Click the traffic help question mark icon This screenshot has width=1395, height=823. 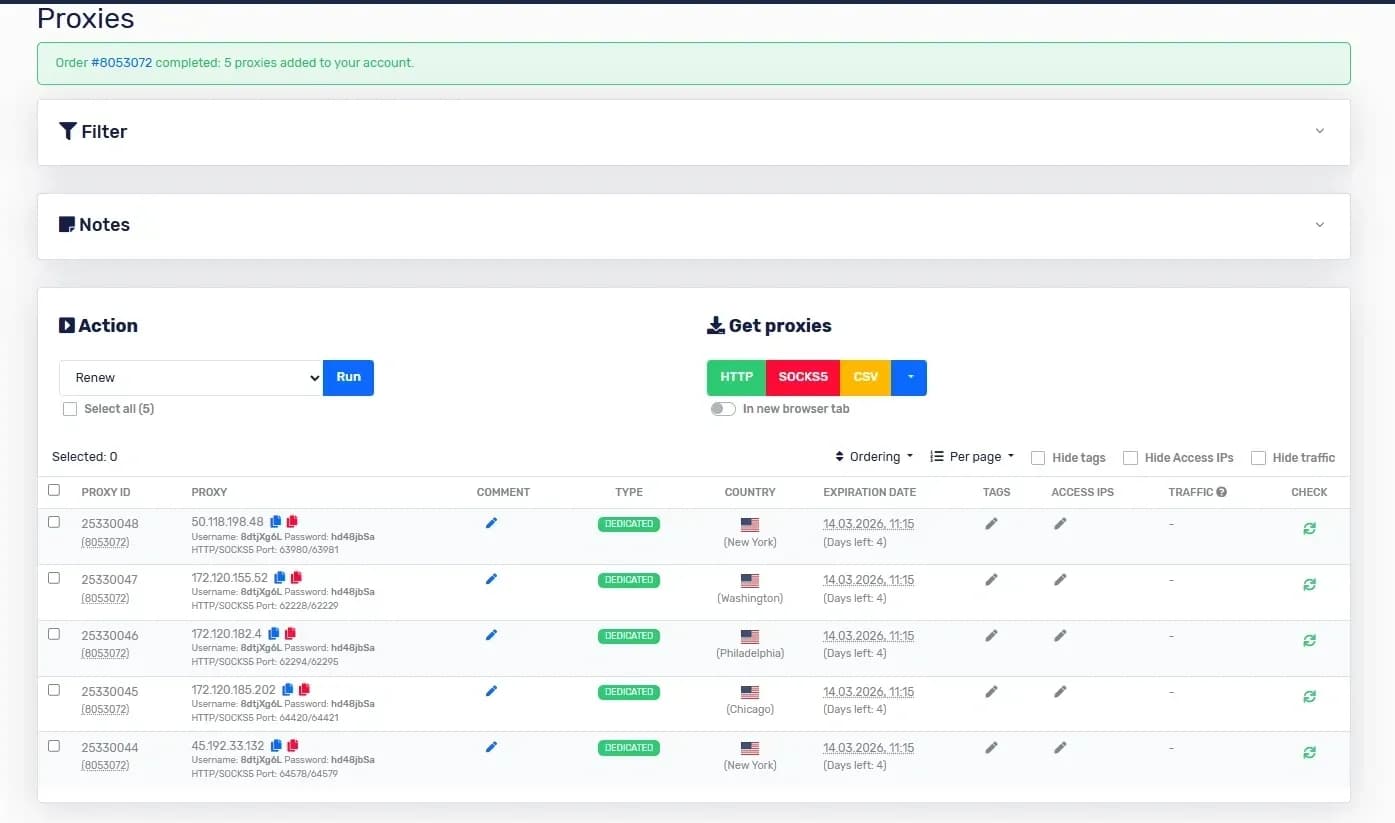[1221, 492]
